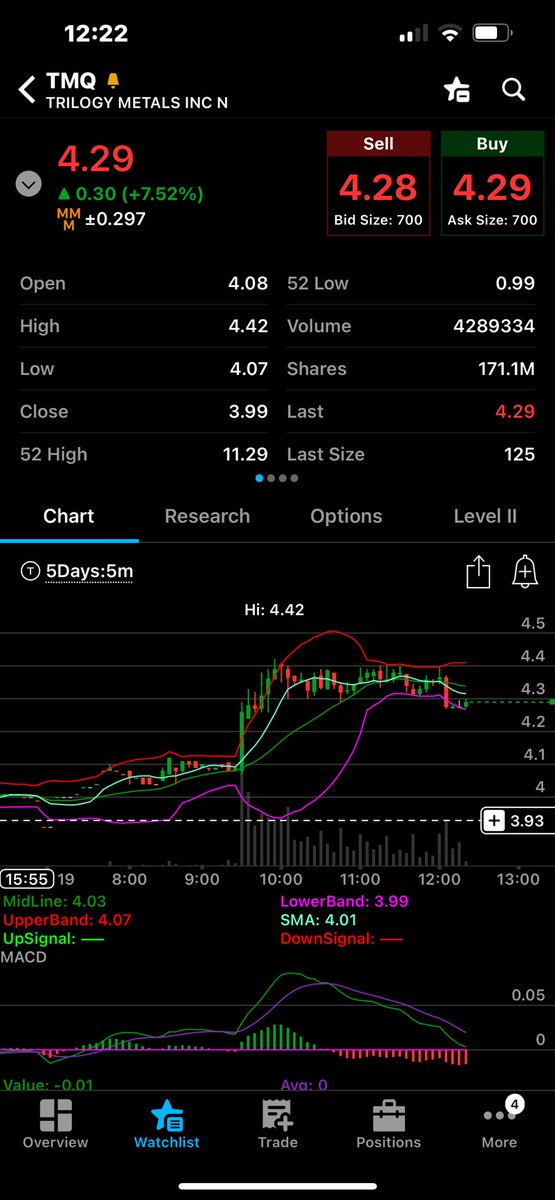Open the Level II tab
This screenshot has width=555, height=1200.
click(485, 516)
